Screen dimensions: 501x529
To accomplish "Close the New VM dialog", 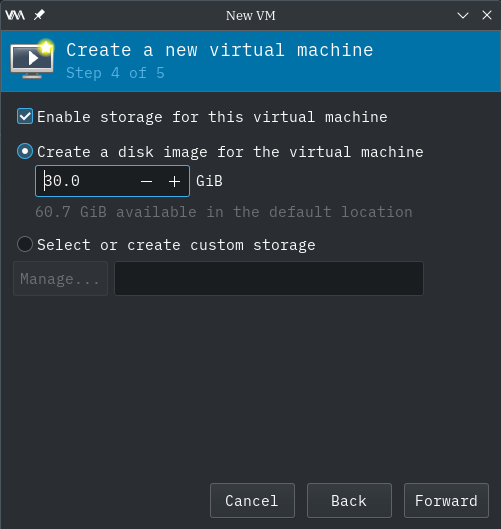I will click(x=487, y=15).
